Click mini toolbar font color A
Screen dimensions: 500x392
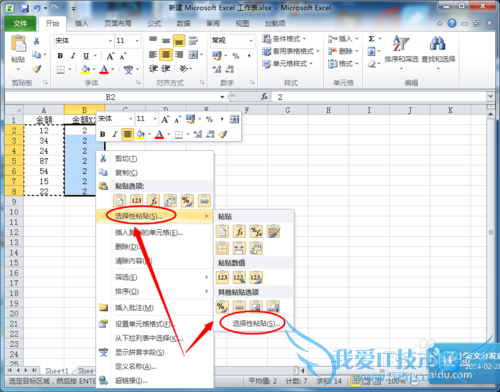click(x=160, y=134)
